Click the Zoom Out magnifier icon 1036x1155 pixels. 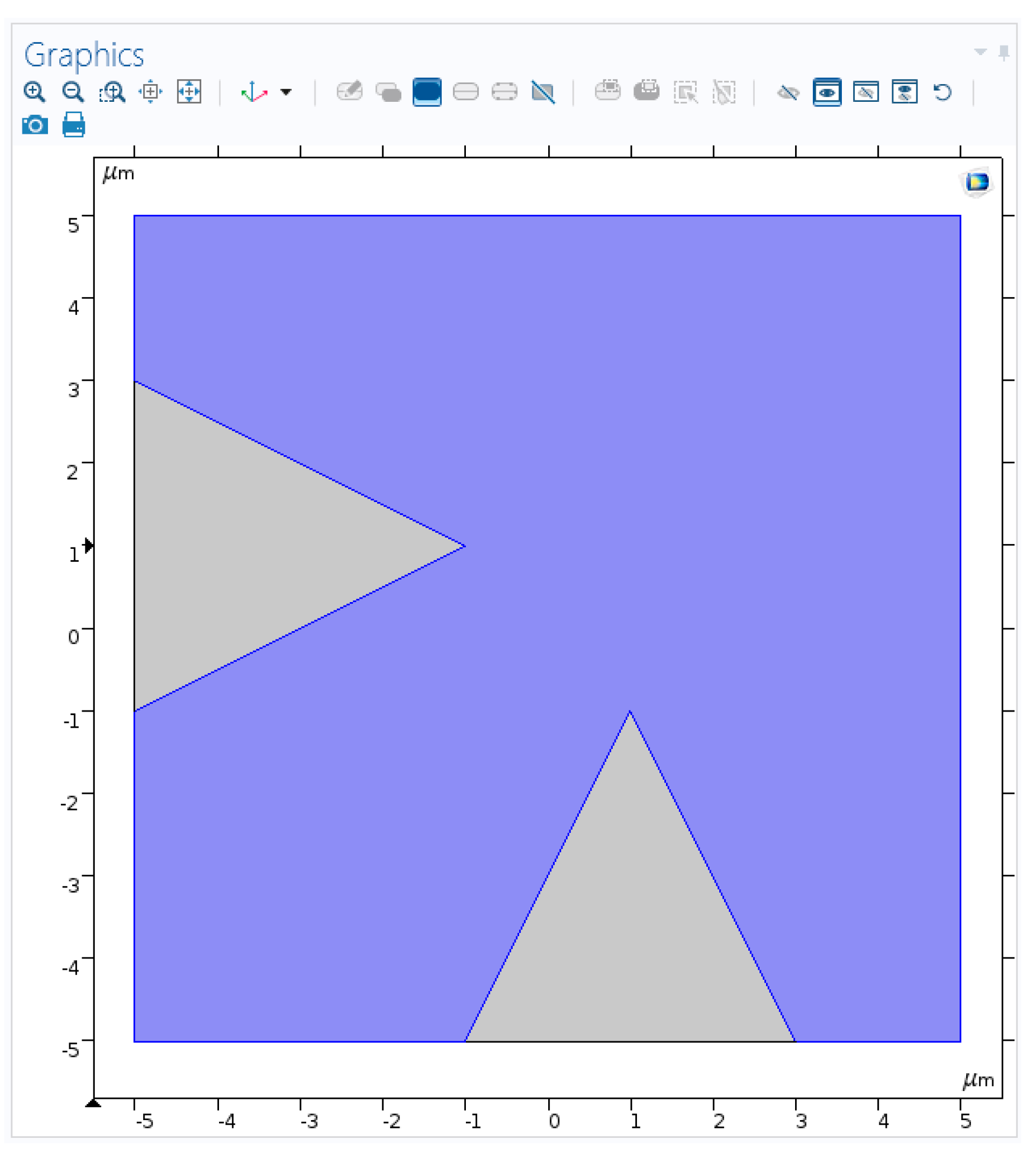pos(73,92)
